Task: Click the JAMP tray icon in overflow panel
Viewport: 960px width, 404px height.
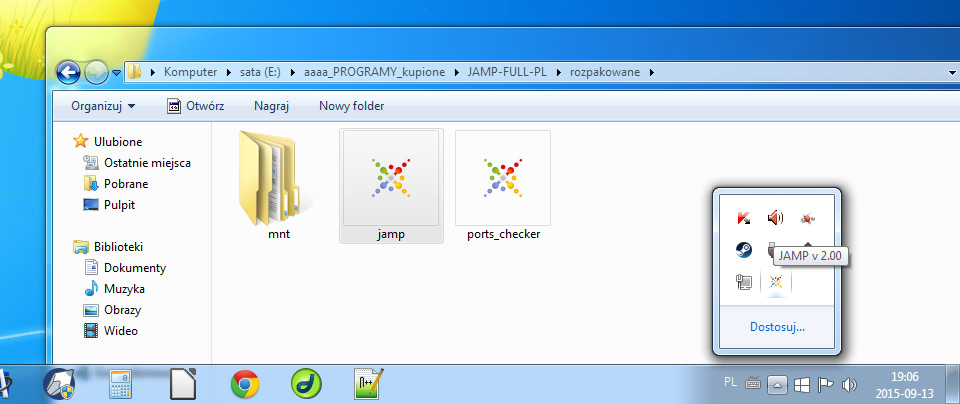Action: pos(776,282)
